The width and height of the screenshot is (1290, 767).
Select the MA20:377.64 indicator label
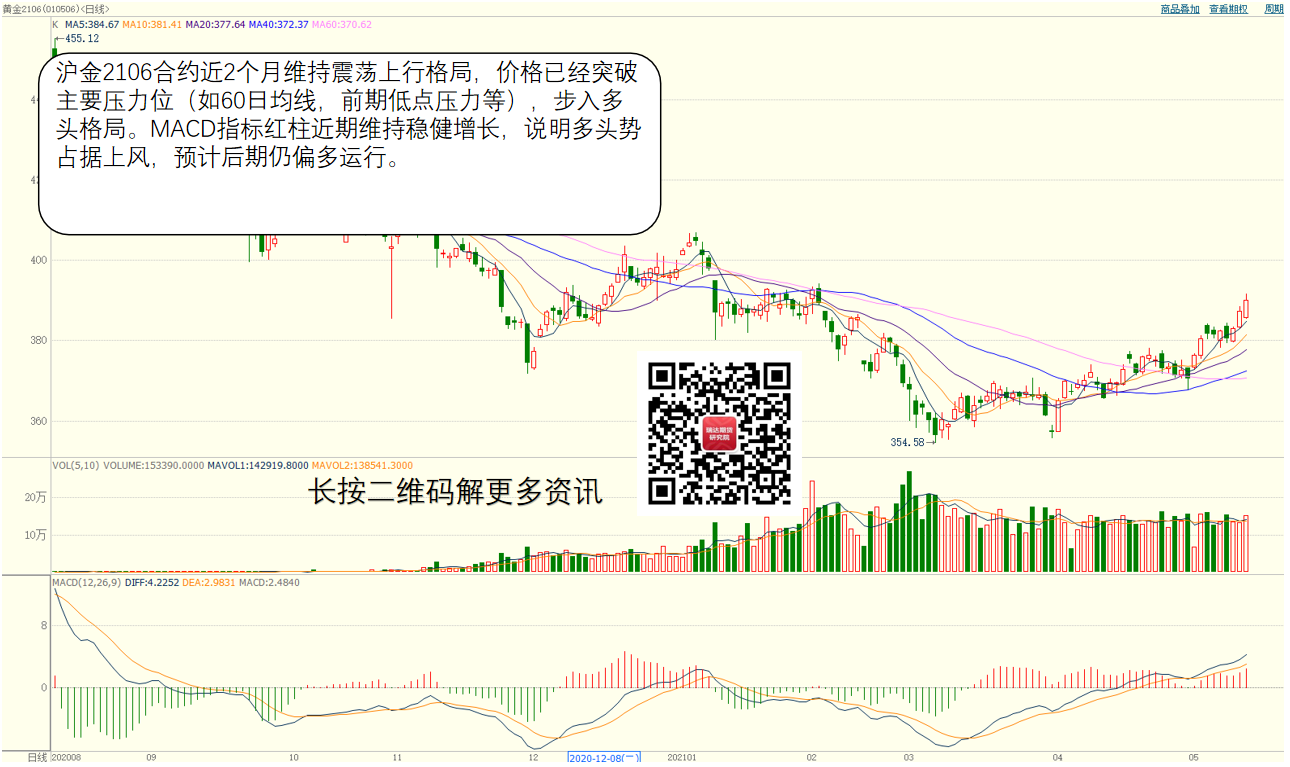point(215,24)
